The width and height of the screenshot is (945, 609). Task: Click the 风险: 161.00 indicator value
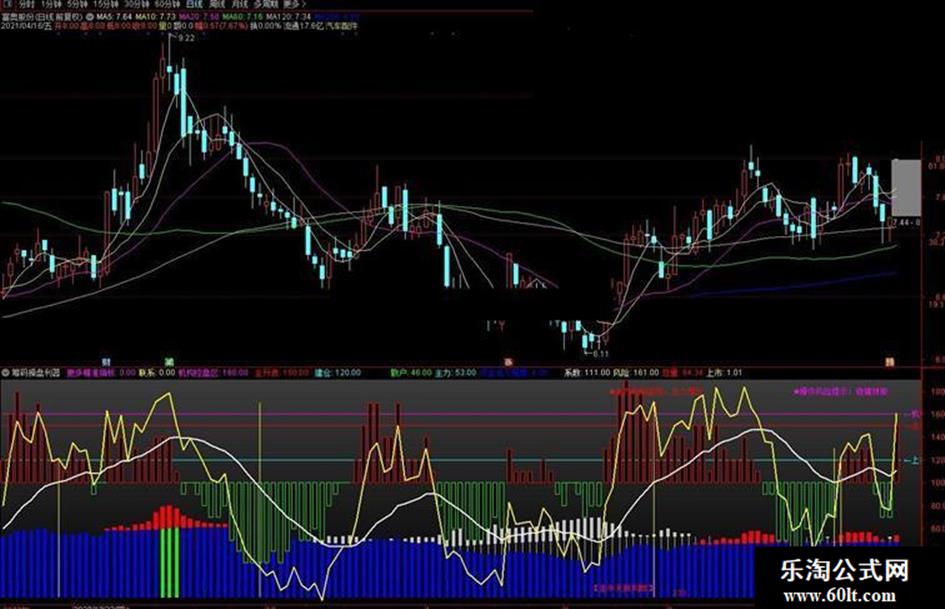(x=636, y=373)
